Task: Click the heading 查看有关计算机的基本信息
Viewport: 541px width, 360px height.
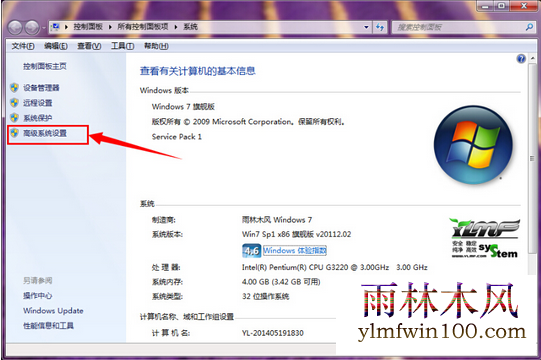Action: click(198, 71)
